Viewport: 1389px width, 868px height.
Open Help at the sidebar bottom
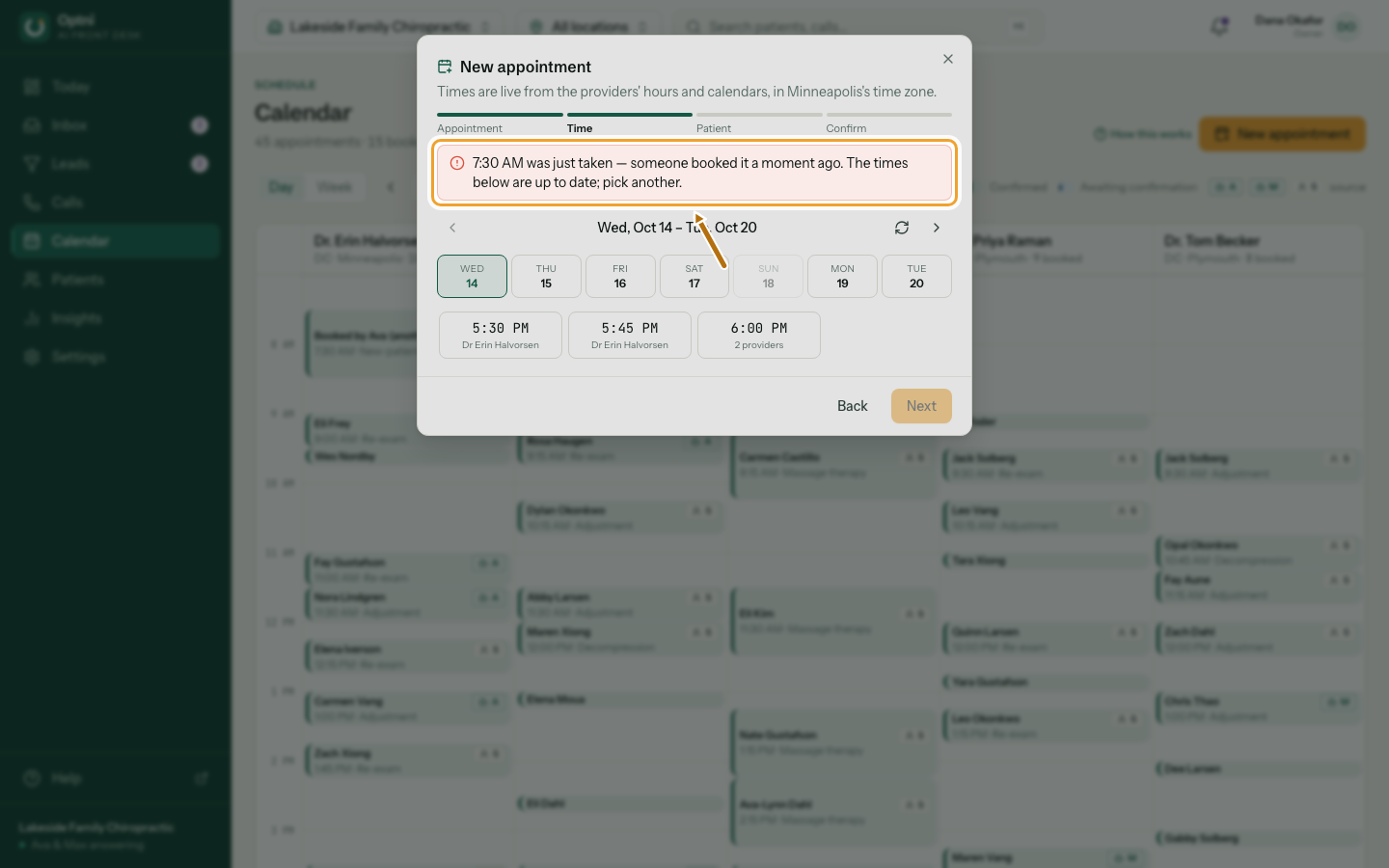point(116,778)
